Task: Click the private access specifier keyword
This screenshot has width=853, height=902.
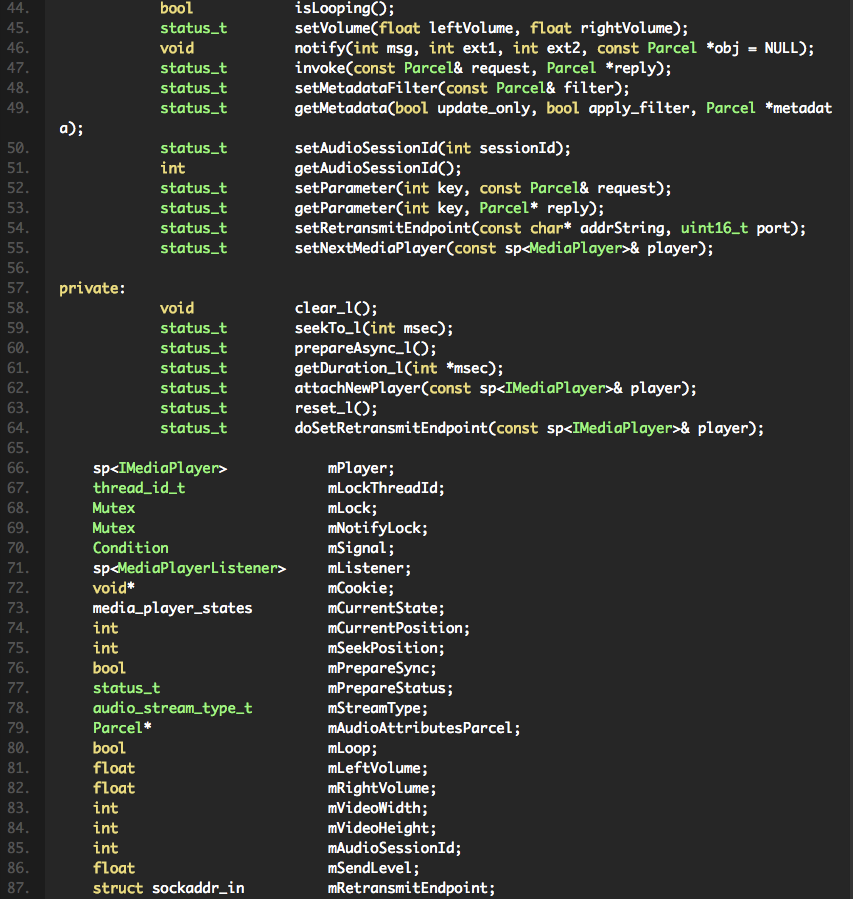Action: [89, 288]
